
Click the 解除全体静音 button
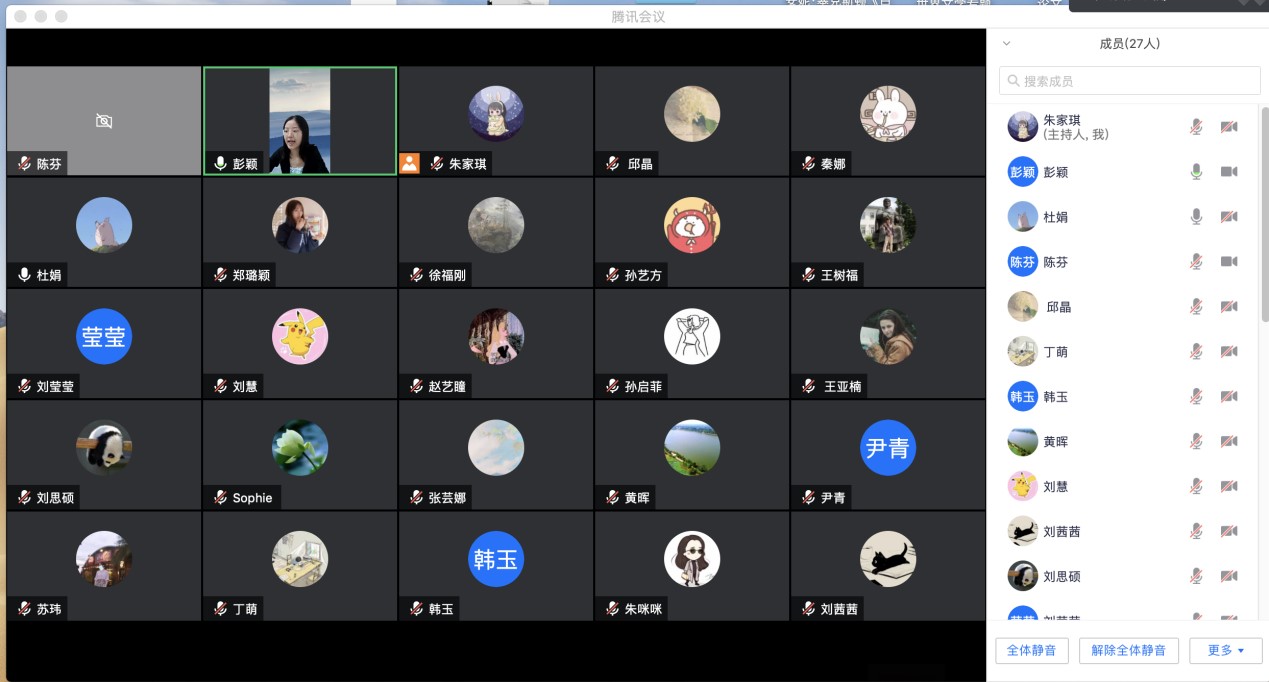1129,650
